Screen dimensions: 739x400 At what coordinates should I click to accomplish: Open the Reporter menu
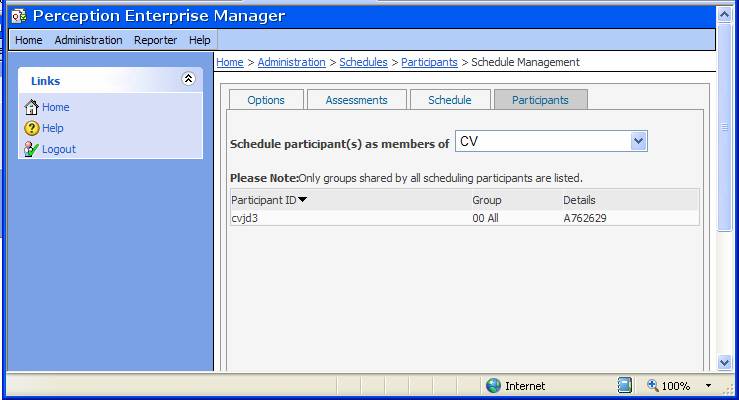155,40
